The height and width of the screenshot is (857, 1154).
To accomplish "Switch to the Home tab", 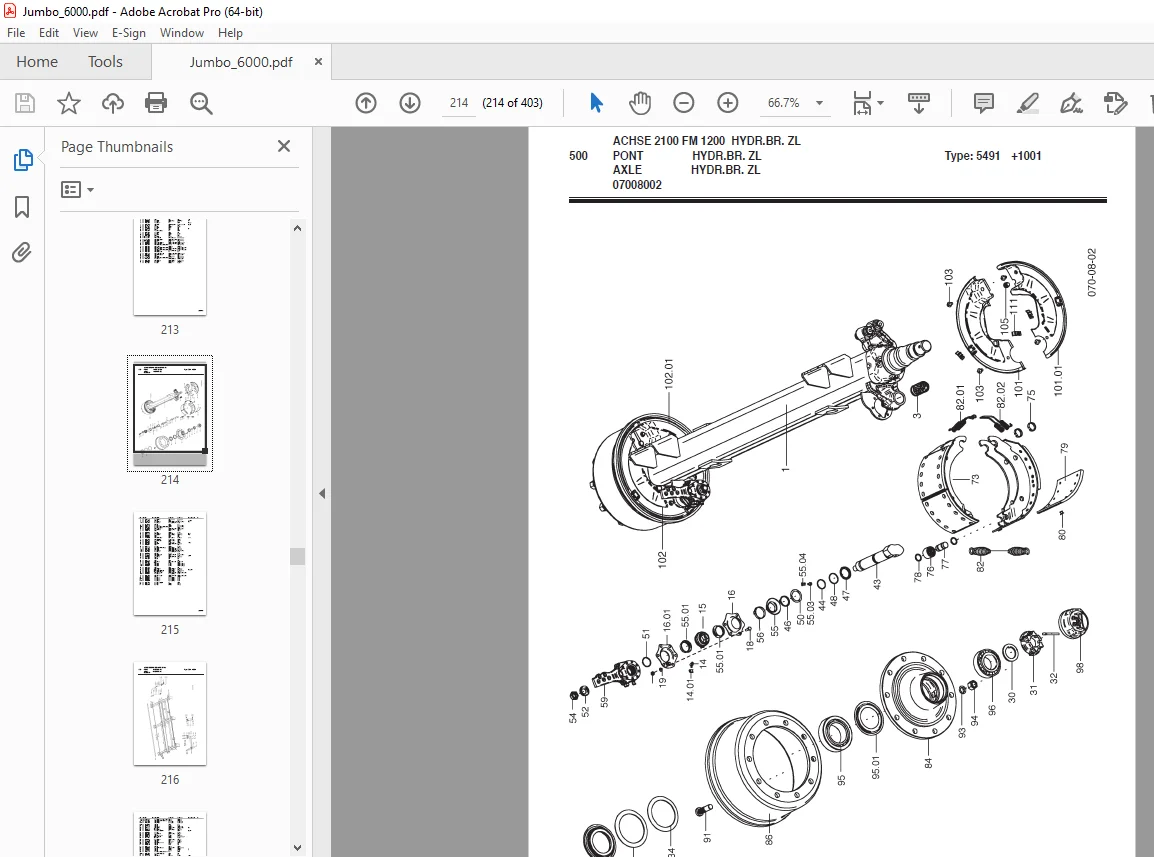I will (37, 62).
